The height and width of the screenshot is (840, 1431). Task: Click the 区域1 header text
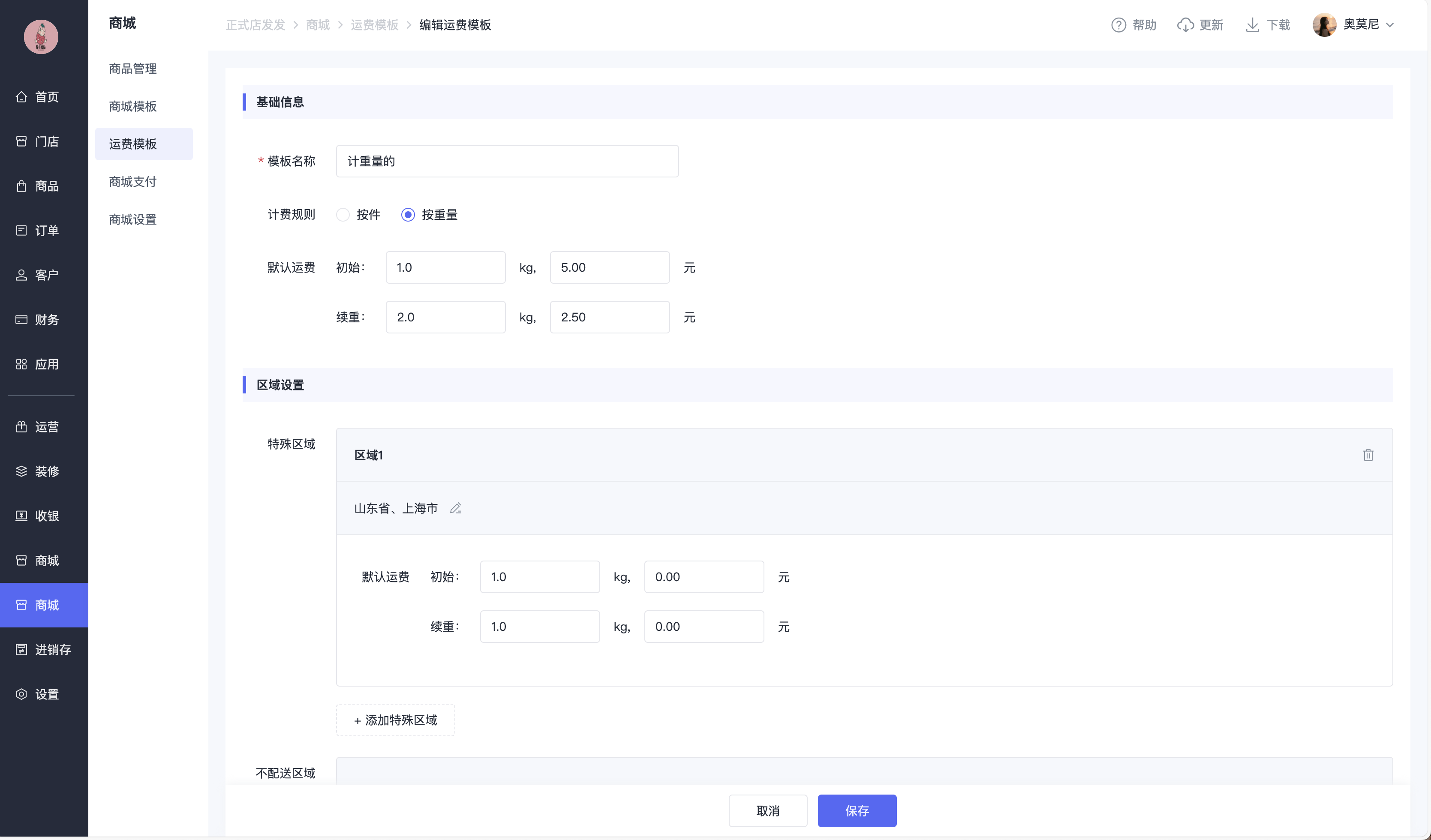[369, 455]
